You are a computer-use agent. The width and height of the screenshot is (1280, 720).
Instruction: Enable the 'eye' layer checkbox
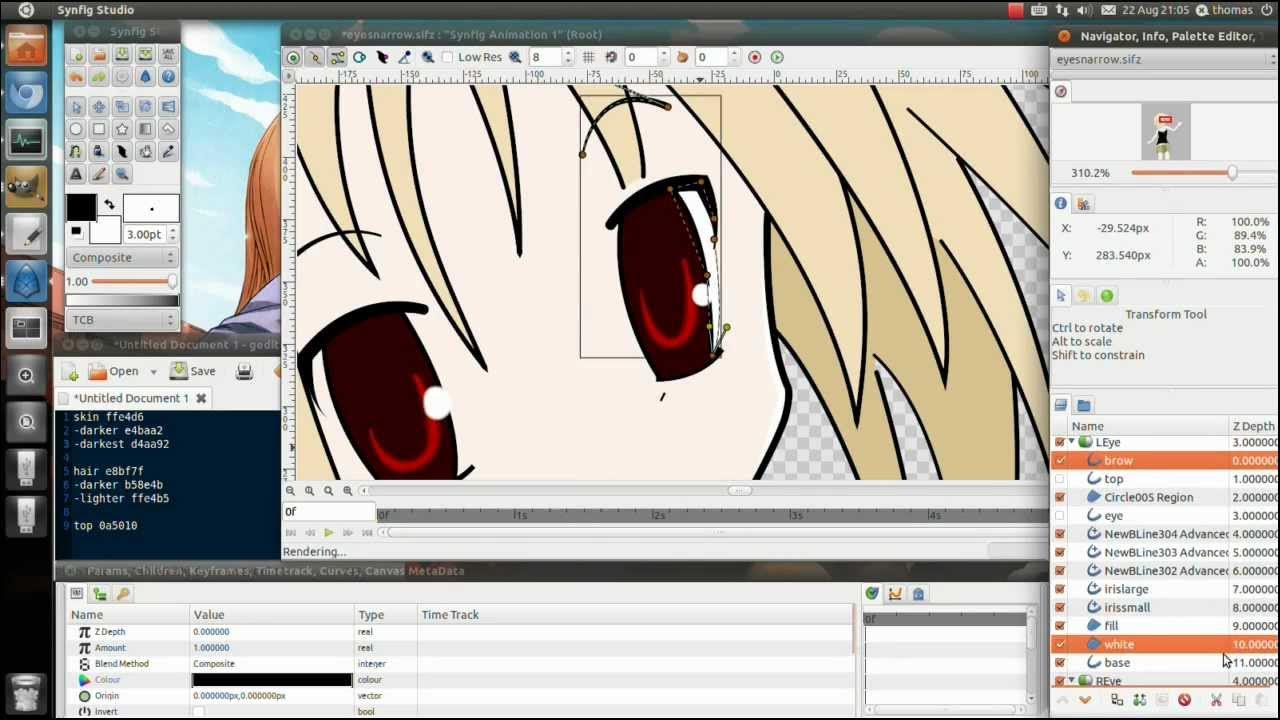tap(1060, 516)
